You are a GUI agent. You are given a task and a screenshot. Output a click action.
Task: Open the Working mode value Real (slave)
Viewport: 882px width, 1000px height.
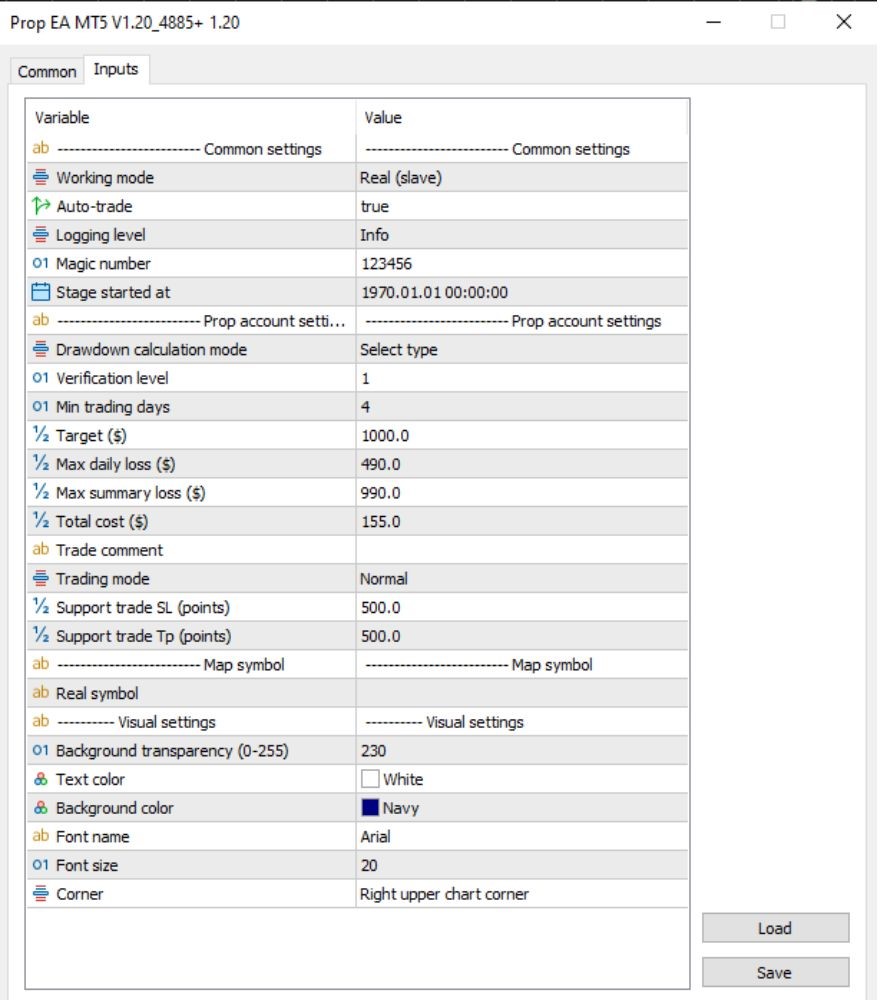point(522,177)
